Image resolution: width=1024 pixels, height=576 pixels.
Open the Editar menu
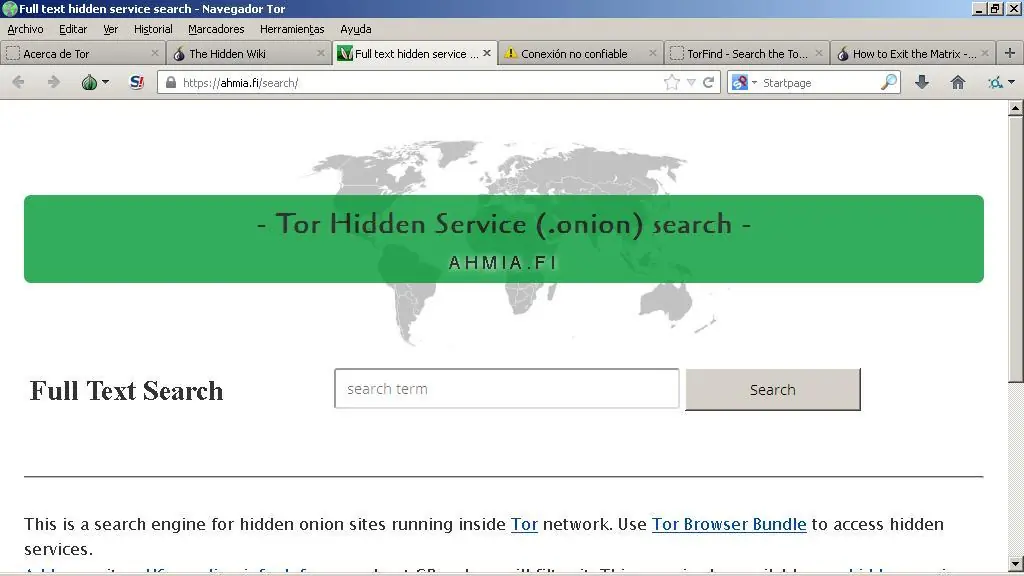coord(73,29)
